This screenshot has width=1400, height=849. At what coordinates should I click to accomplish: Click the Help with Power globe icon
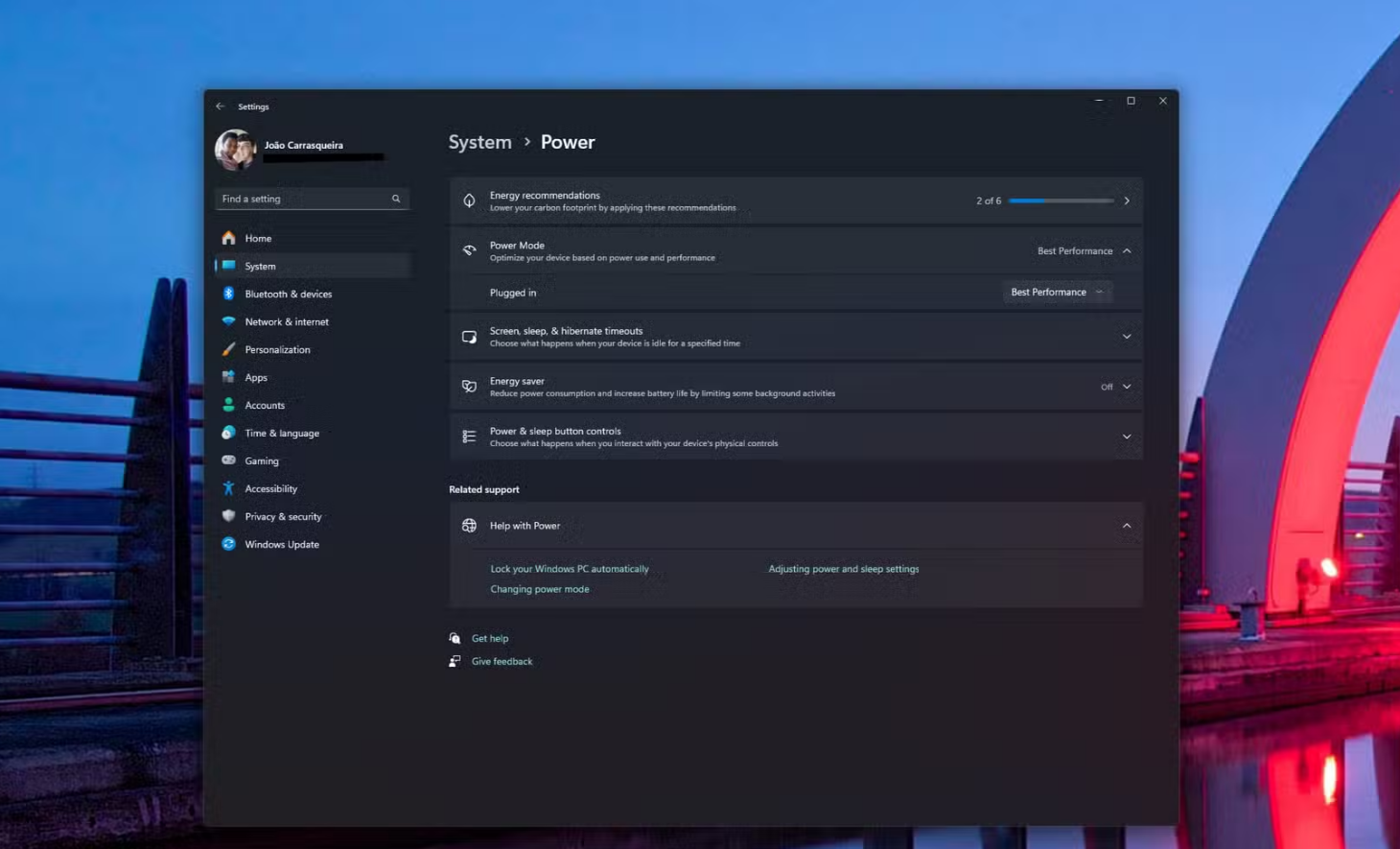469,526
